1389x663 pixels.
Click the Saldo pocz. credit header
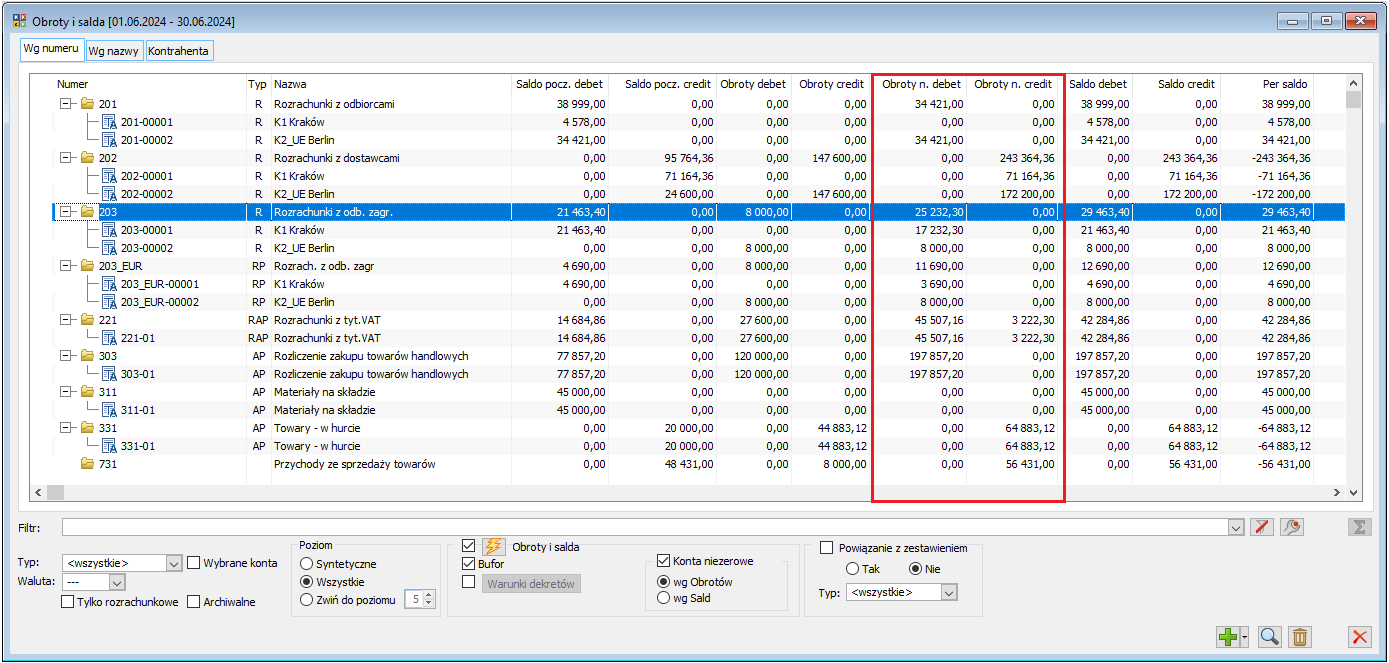pos(668,84)
